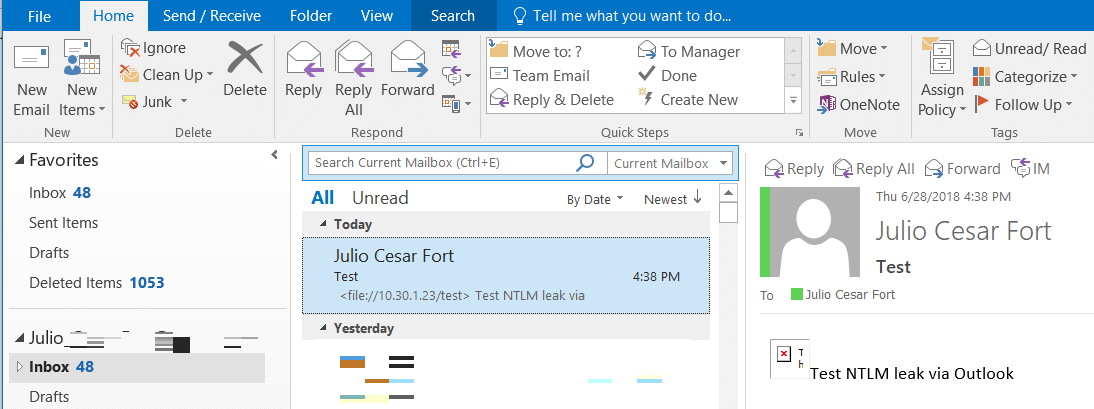Reverse the Newest sort order
This screenshot has width=1094, height=409.
tap(673, 200)
